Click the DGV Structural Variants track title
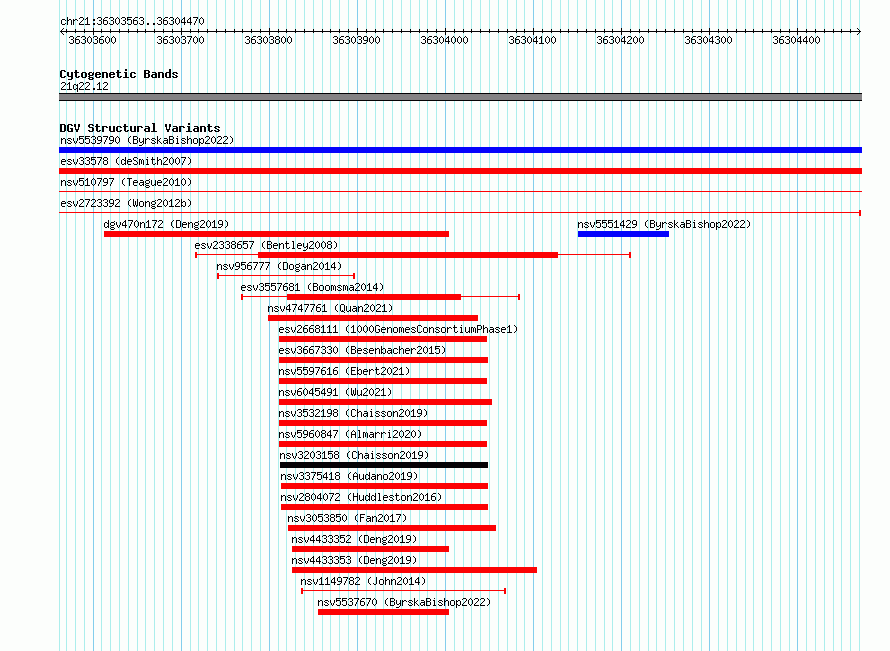 (140, 128)
